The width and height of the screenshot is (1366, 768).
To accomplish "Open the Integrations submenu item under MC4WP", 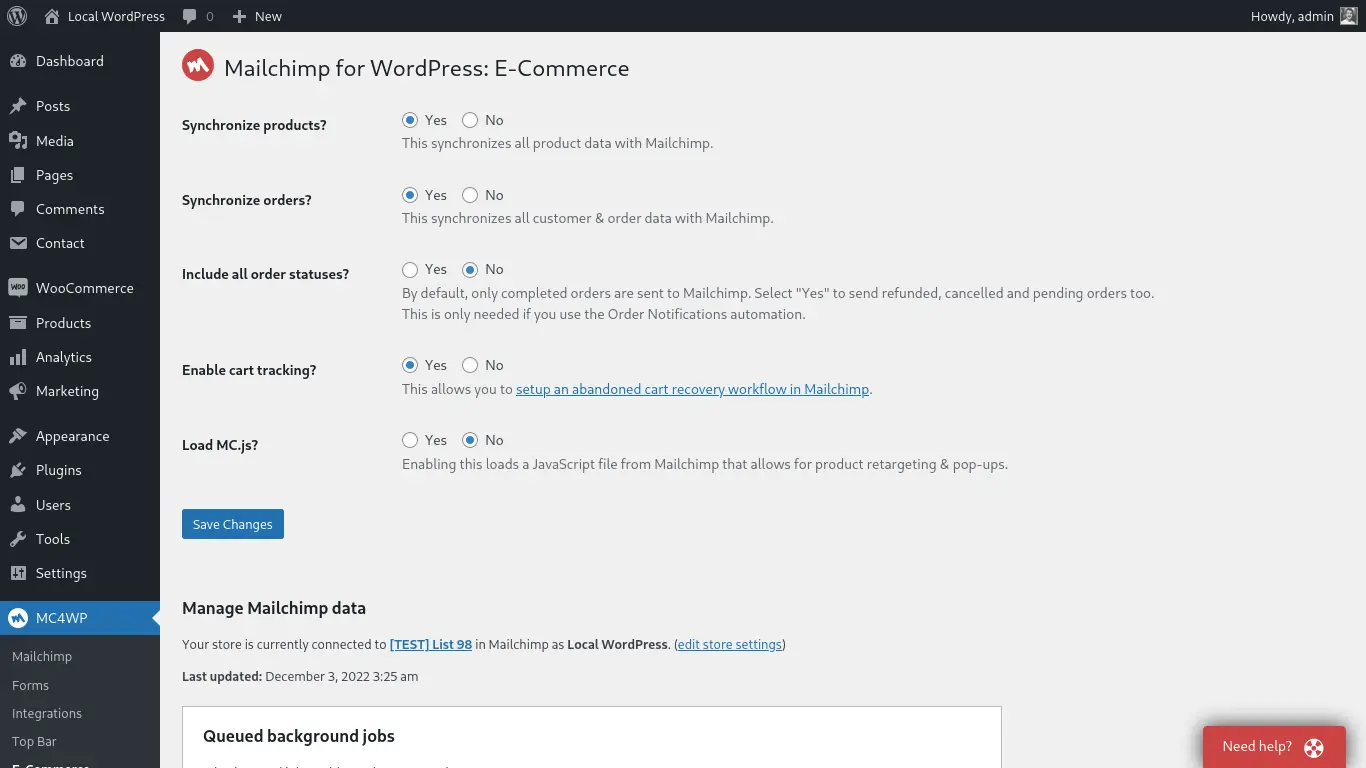I will [x=47, y=713].
